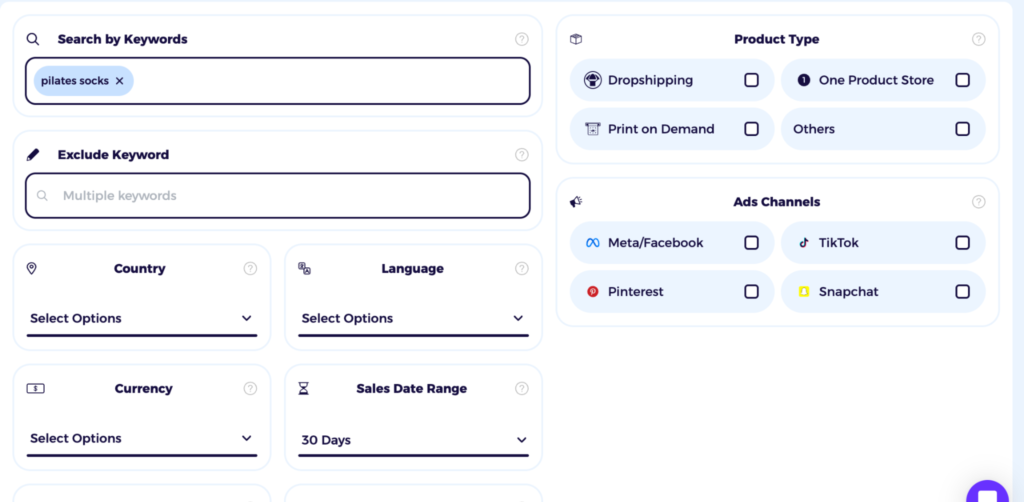Open help tooltip for Currency

pyautogui.click(x=250, y=388)
